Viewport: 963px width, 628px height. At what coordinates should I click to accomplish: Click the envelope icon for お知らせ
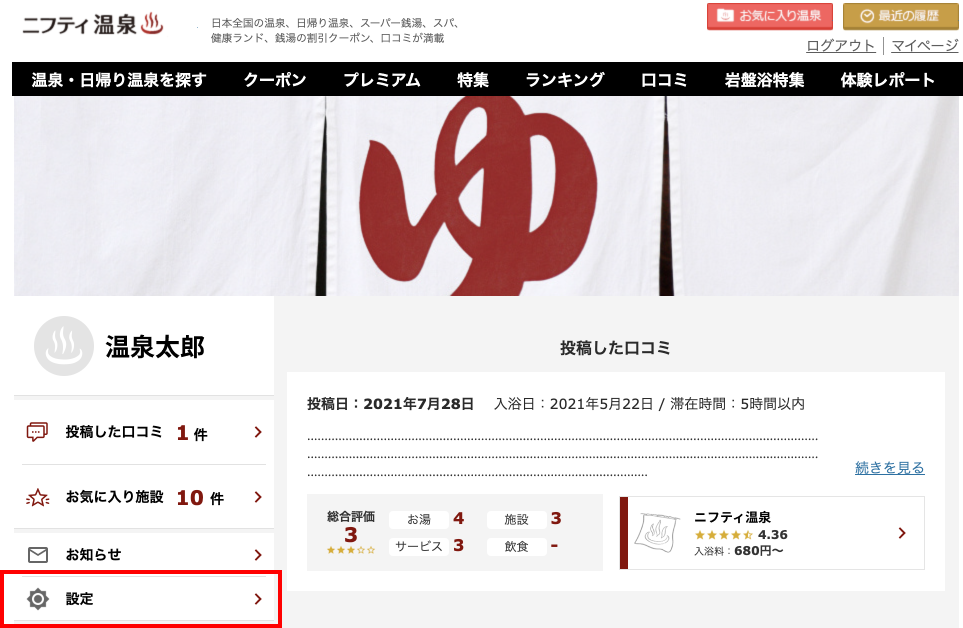click(37, 555)
